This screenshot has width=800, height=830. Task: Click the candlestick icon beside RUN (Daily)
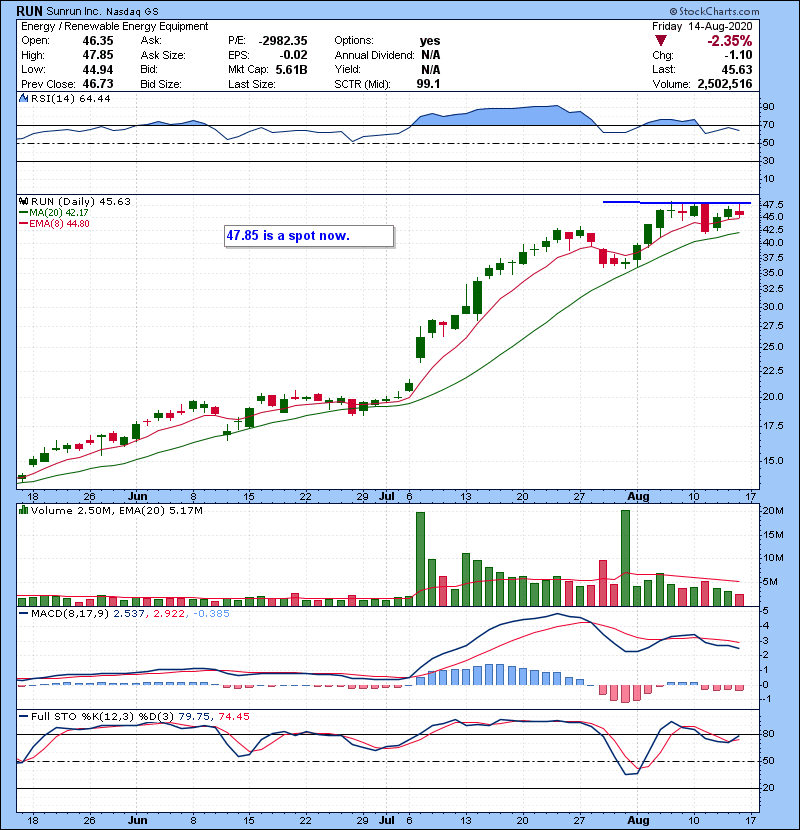23,201
